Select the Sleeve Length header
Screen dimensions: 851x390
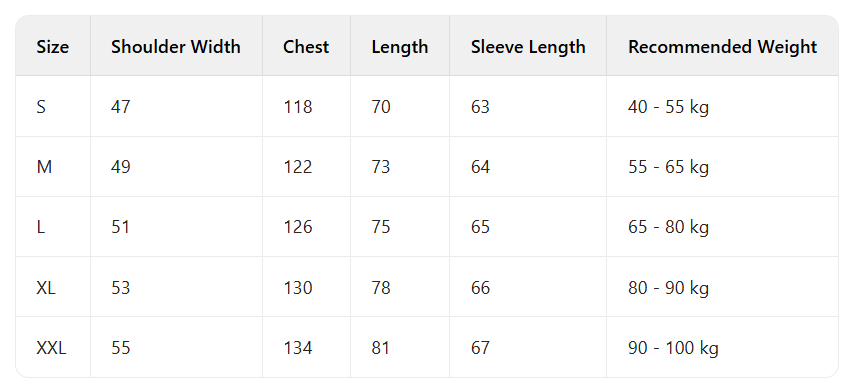pyautogui.click(x=528, y=47)
